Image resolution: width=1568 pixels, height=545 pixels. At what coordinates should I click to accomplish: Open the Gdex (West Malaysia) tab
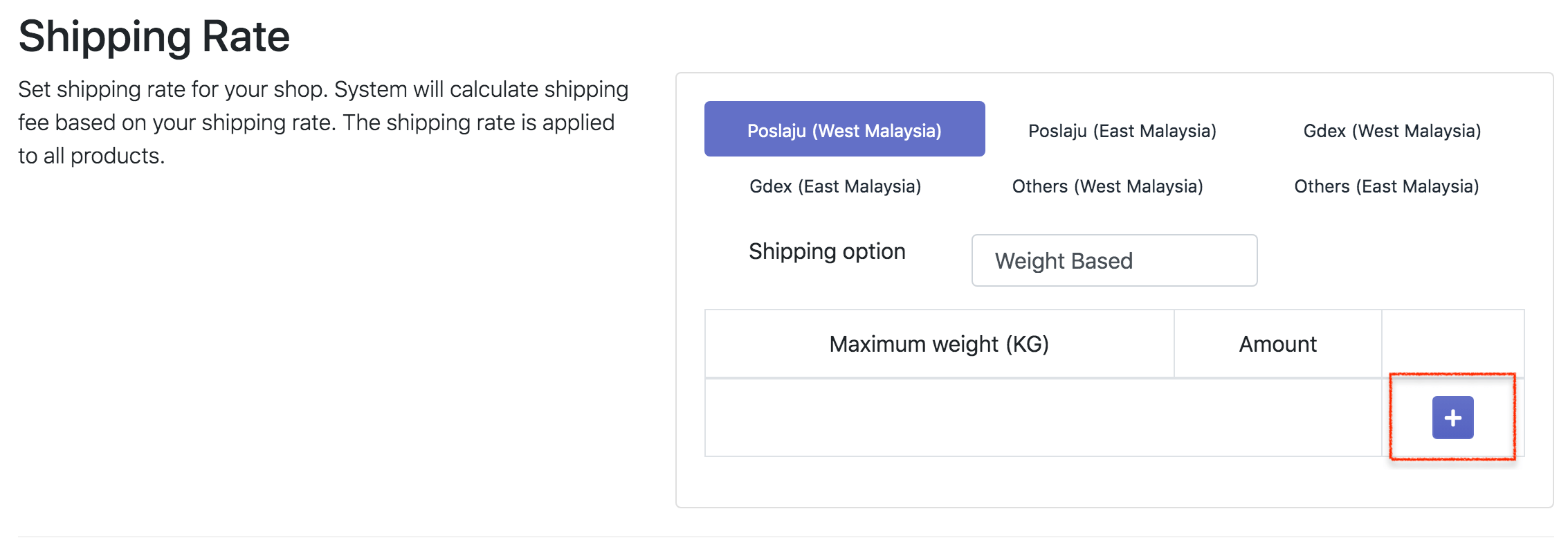click(x=1392, y=131)
